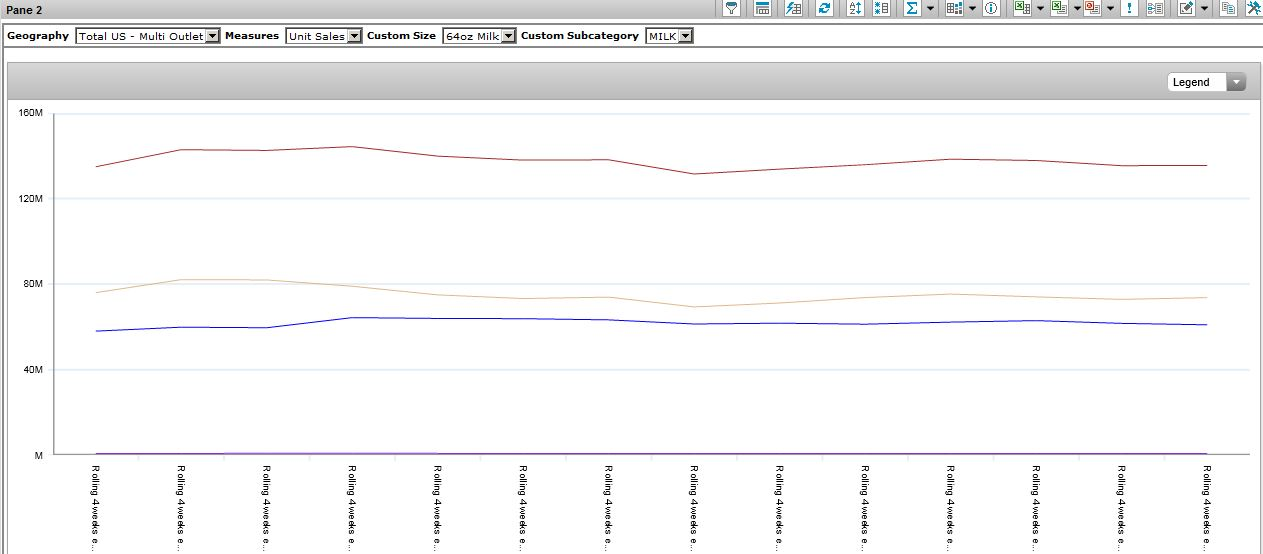Click the refresh arrows icon

point(823,8)
